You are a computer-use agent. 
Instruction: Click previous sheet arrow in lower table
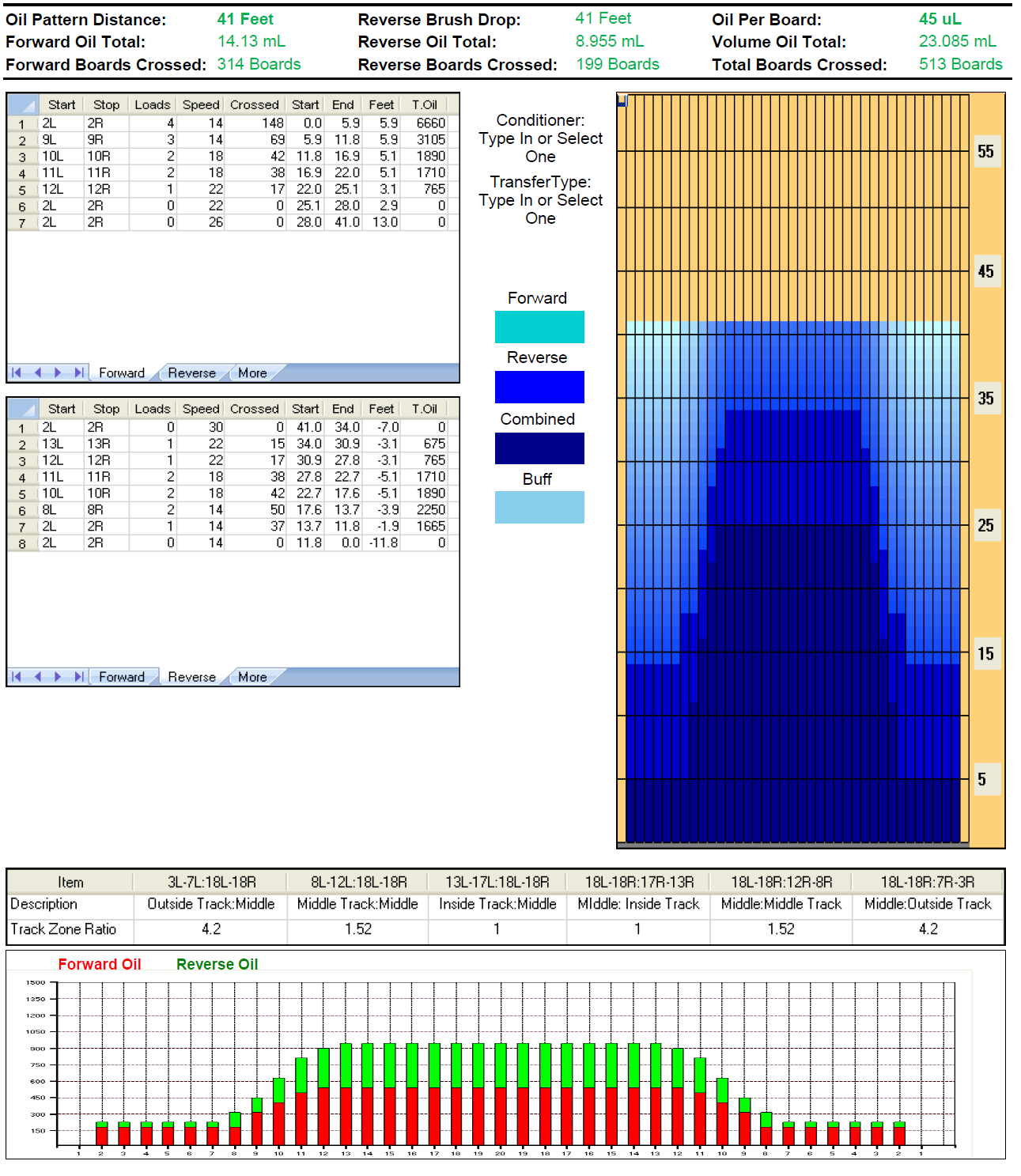37,677
